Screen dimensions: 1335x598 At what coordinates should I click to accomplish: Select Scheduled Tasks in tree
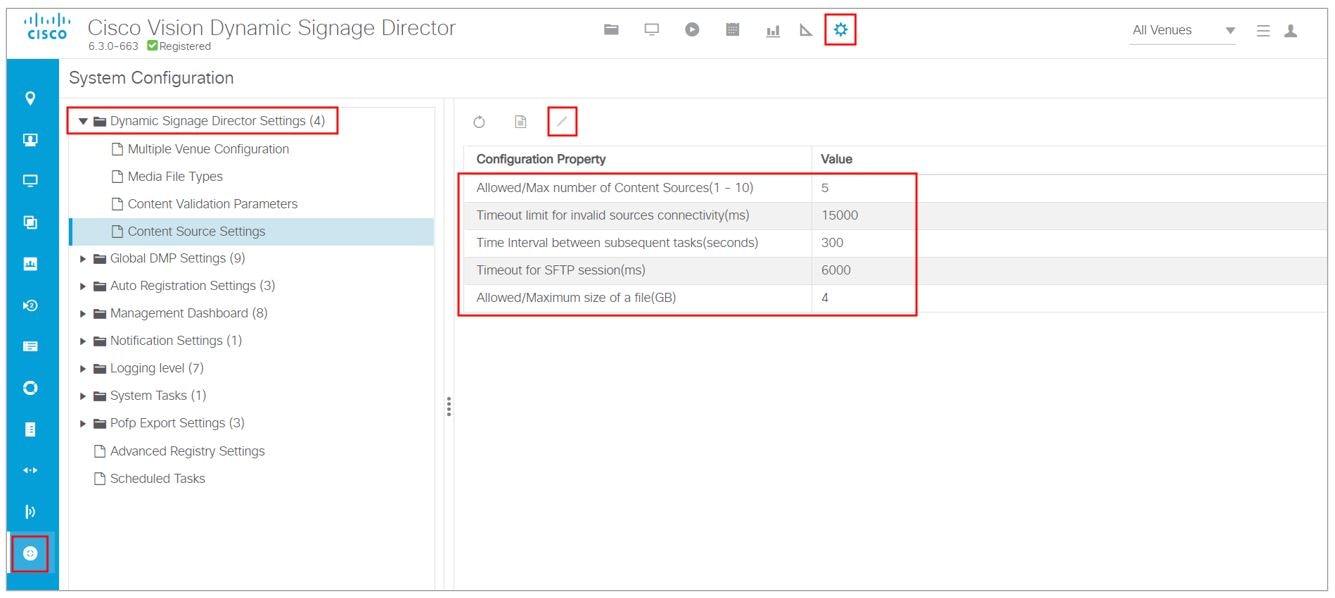[157, 478]
